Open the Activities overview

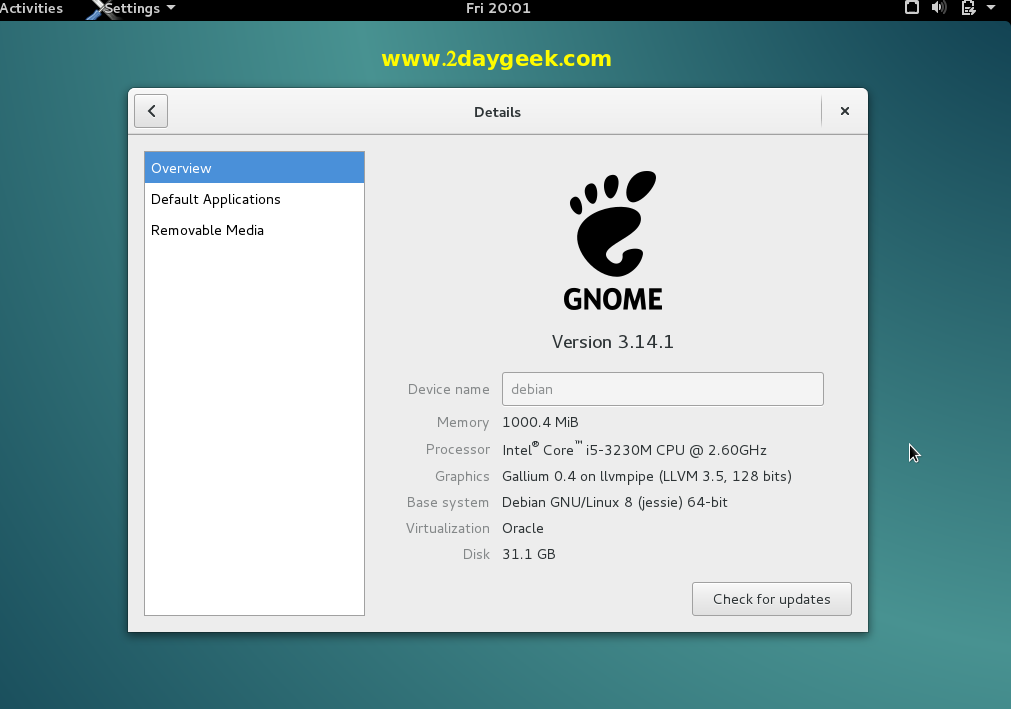click(31, 8)
